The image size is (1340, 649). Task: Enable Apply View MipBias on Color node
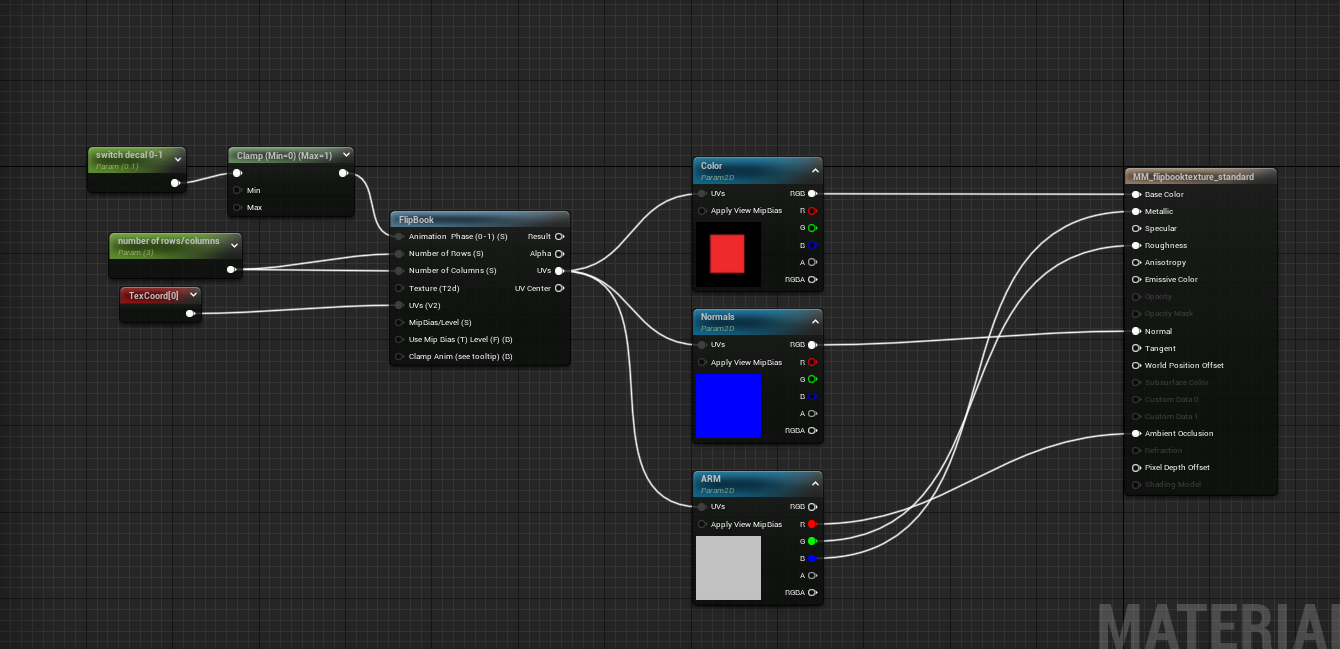pyautogui.click(x=701, y=210)
